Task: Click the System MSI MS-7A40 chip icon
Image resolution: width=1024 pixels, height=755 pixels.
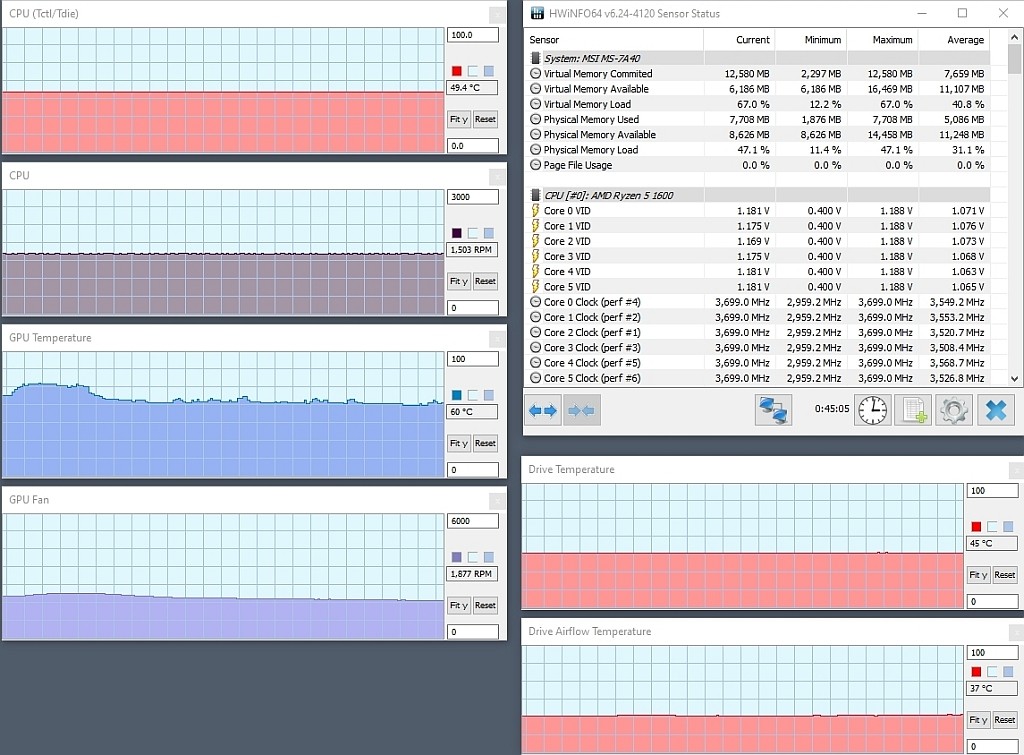Action: pyautogui.click(x=536, y=58)
